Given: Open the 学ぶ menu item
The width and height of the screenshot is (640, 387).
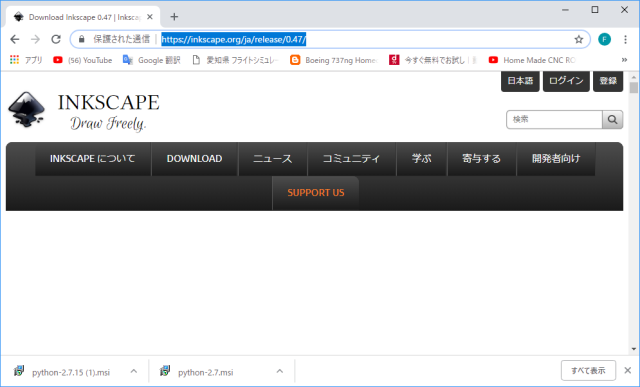Looking at the screenshot, I should tap(421, 159).
